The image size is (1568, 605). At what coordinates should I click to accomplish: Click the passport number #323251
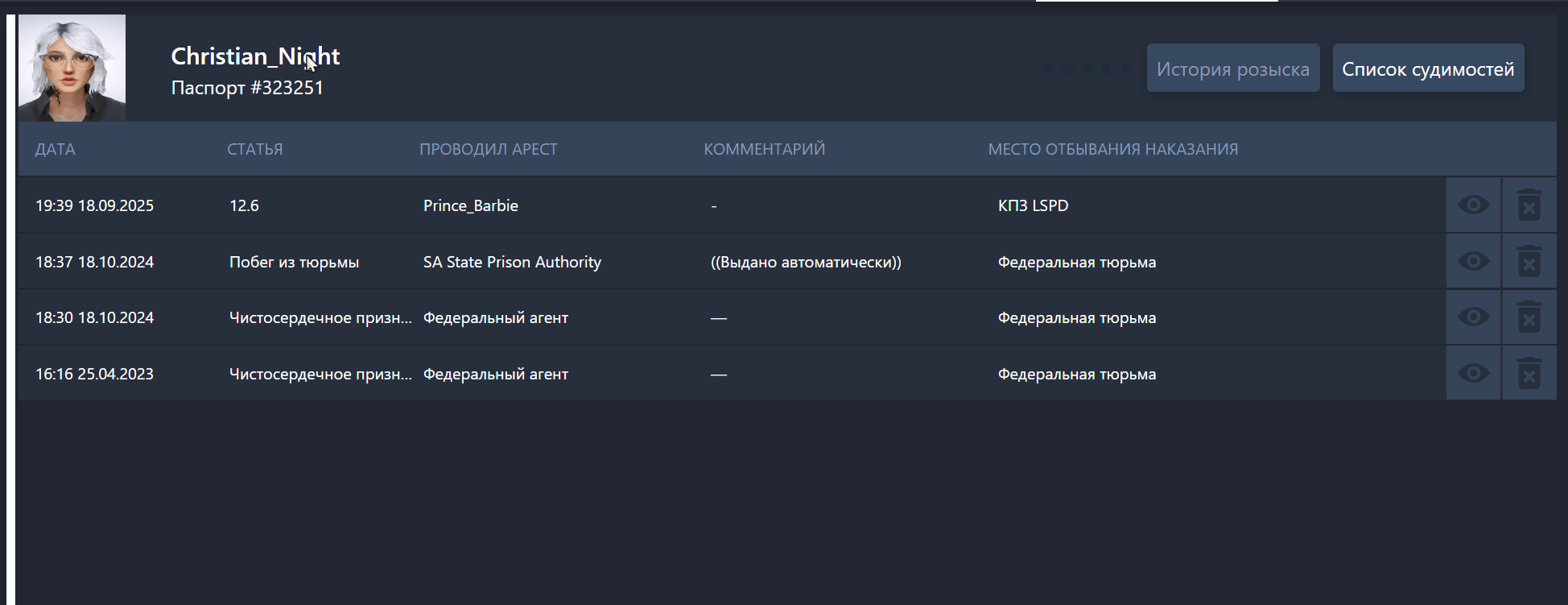247,88
